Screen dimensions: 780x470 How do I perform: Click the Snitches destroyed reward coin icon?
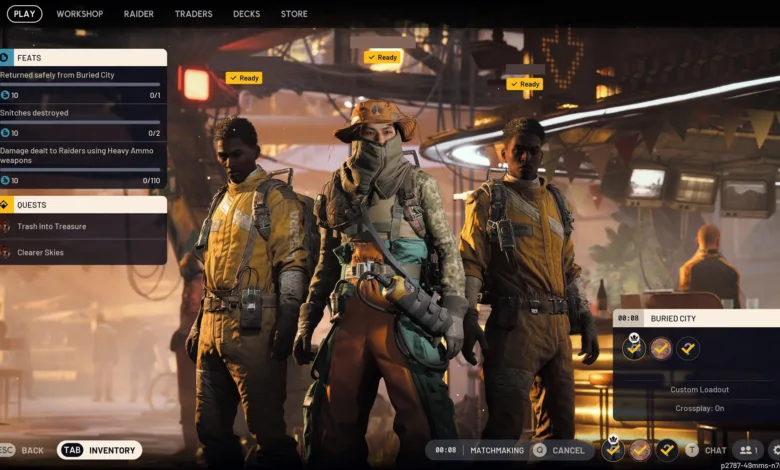pyautogui.click(x=5, y=133)
